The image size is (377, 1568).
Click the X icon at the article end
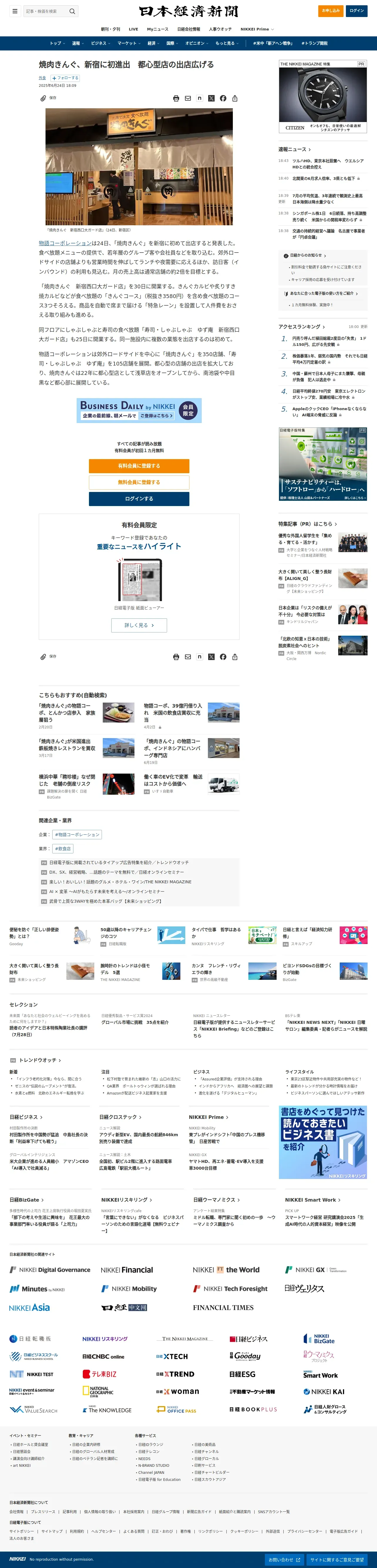pyautogui.click(x=211, y=657)
